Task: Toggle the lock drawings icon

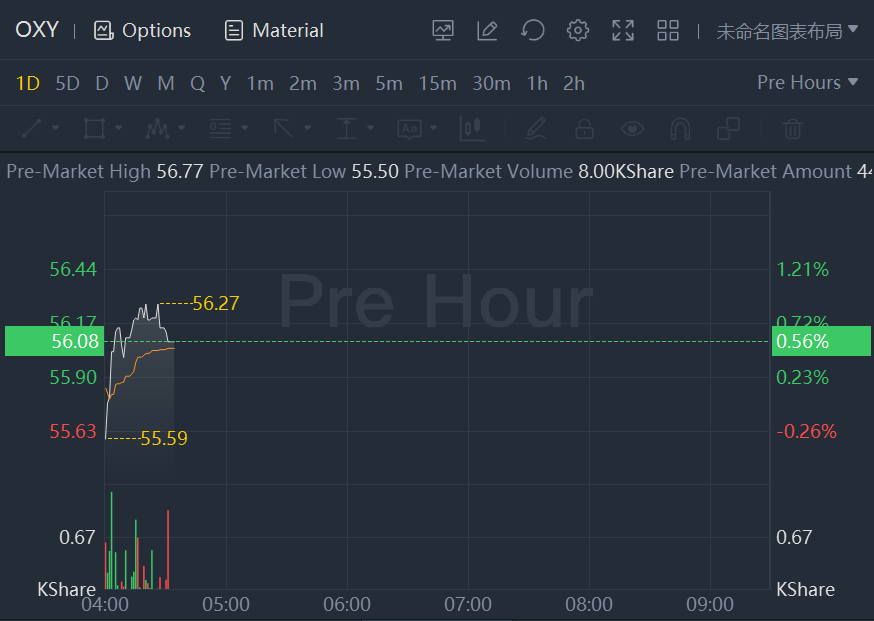Action: click(584, 128)
